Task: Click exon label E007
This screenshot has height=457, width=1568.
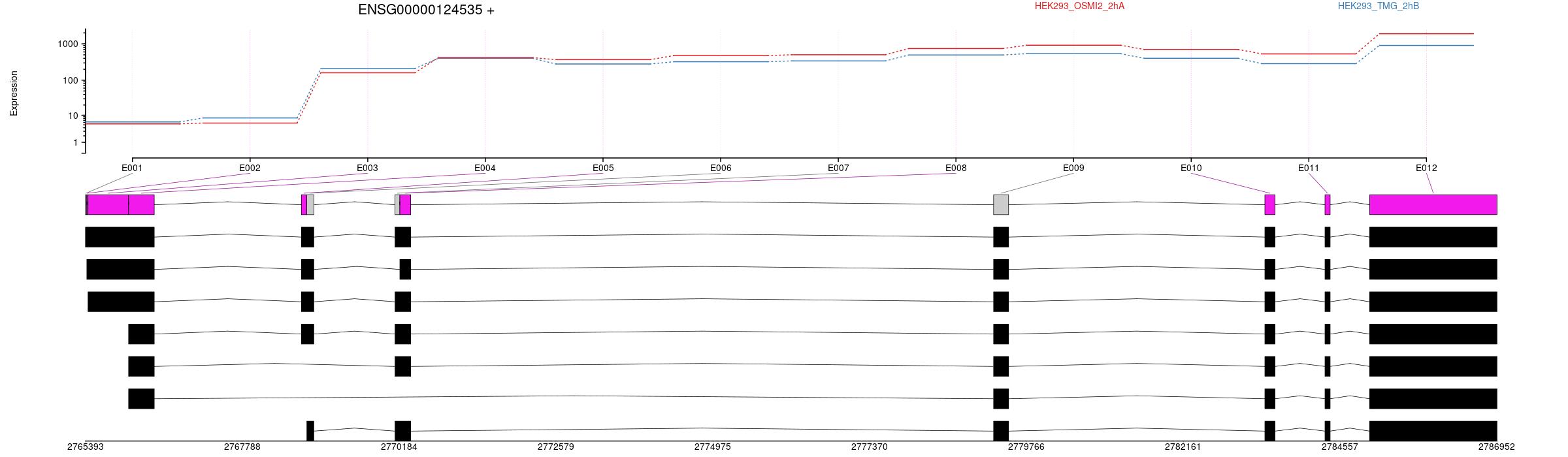Action: point(838,168)
